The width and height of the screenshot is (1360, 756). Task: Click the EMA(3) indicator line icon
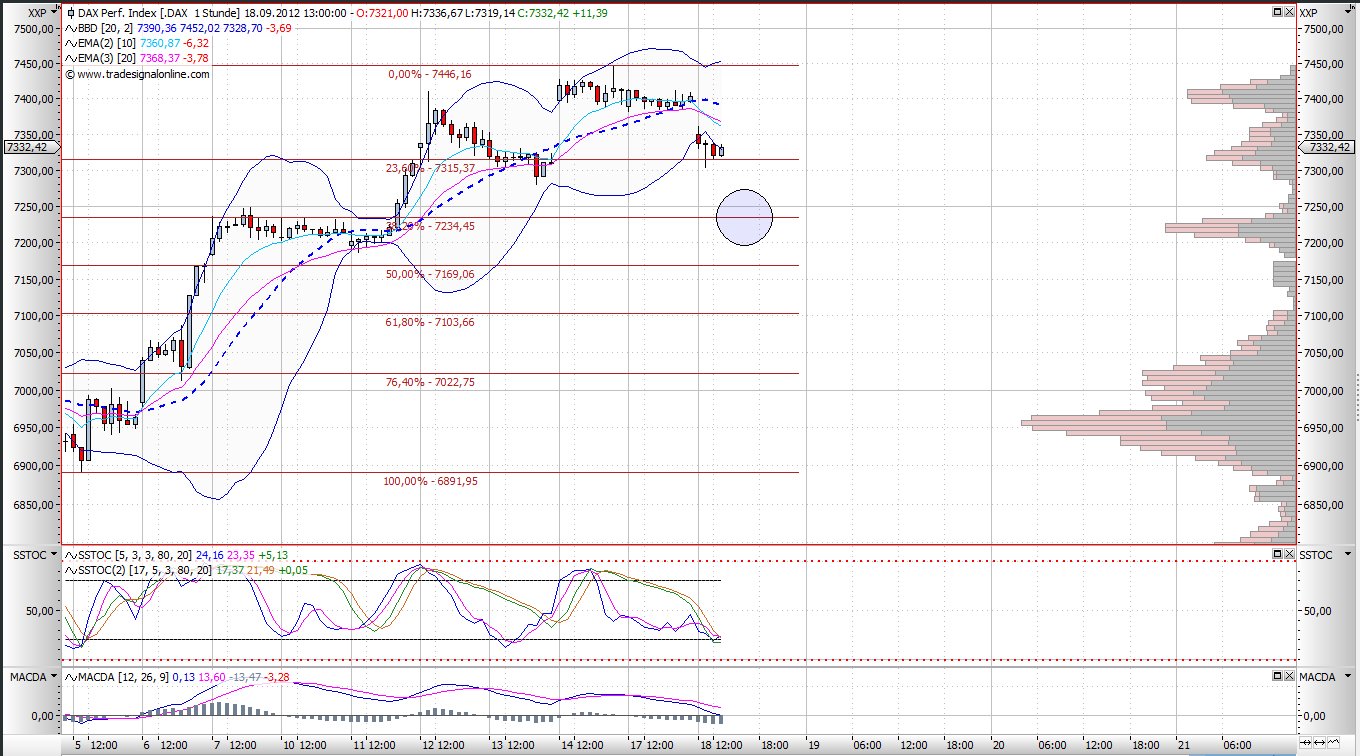tap(70, 59)
